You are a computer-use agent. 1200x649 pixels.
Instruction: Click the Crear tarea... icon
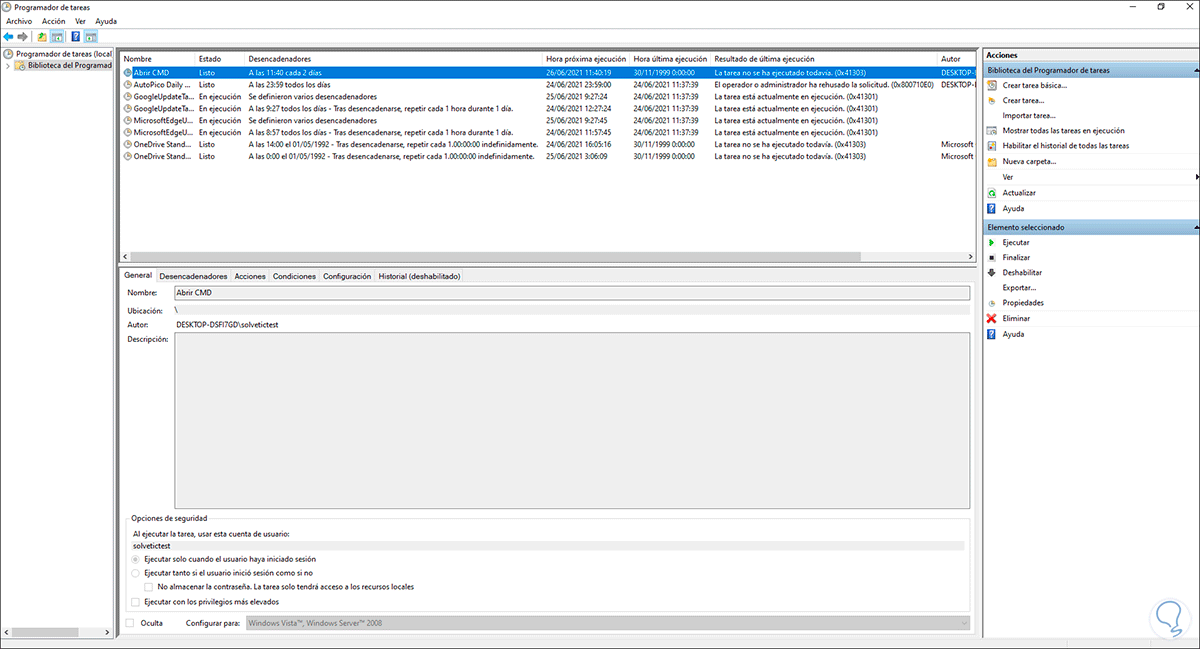click(x=992, y=100)
